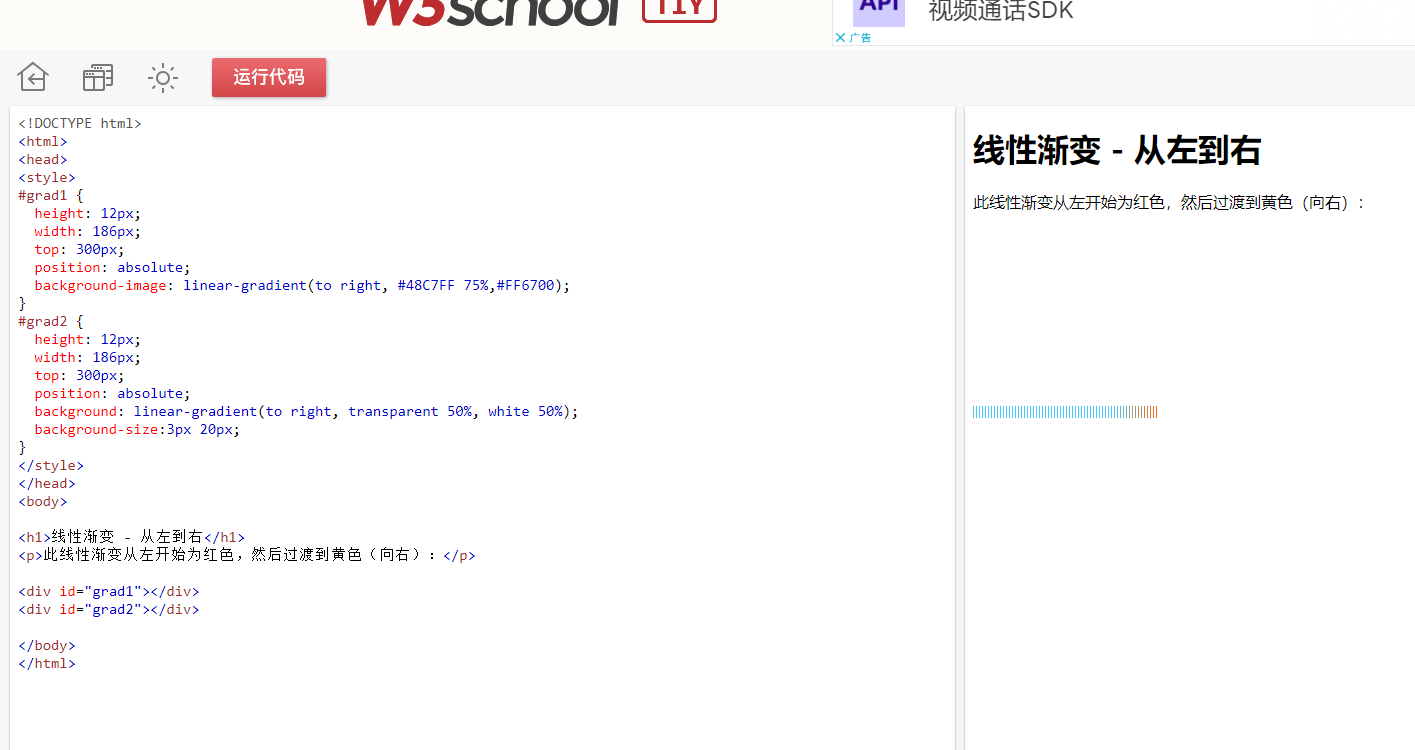Toggle the light/dark theme sun icon
Screen dimensions: 1415x750
point(163,77)
